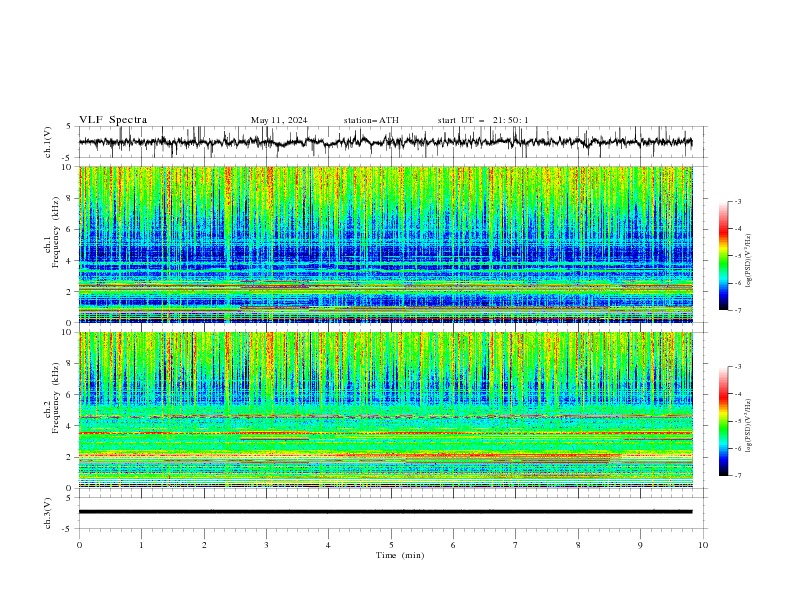Click inside the ch.1 frequency spectrogram

[x=385, y=244]
